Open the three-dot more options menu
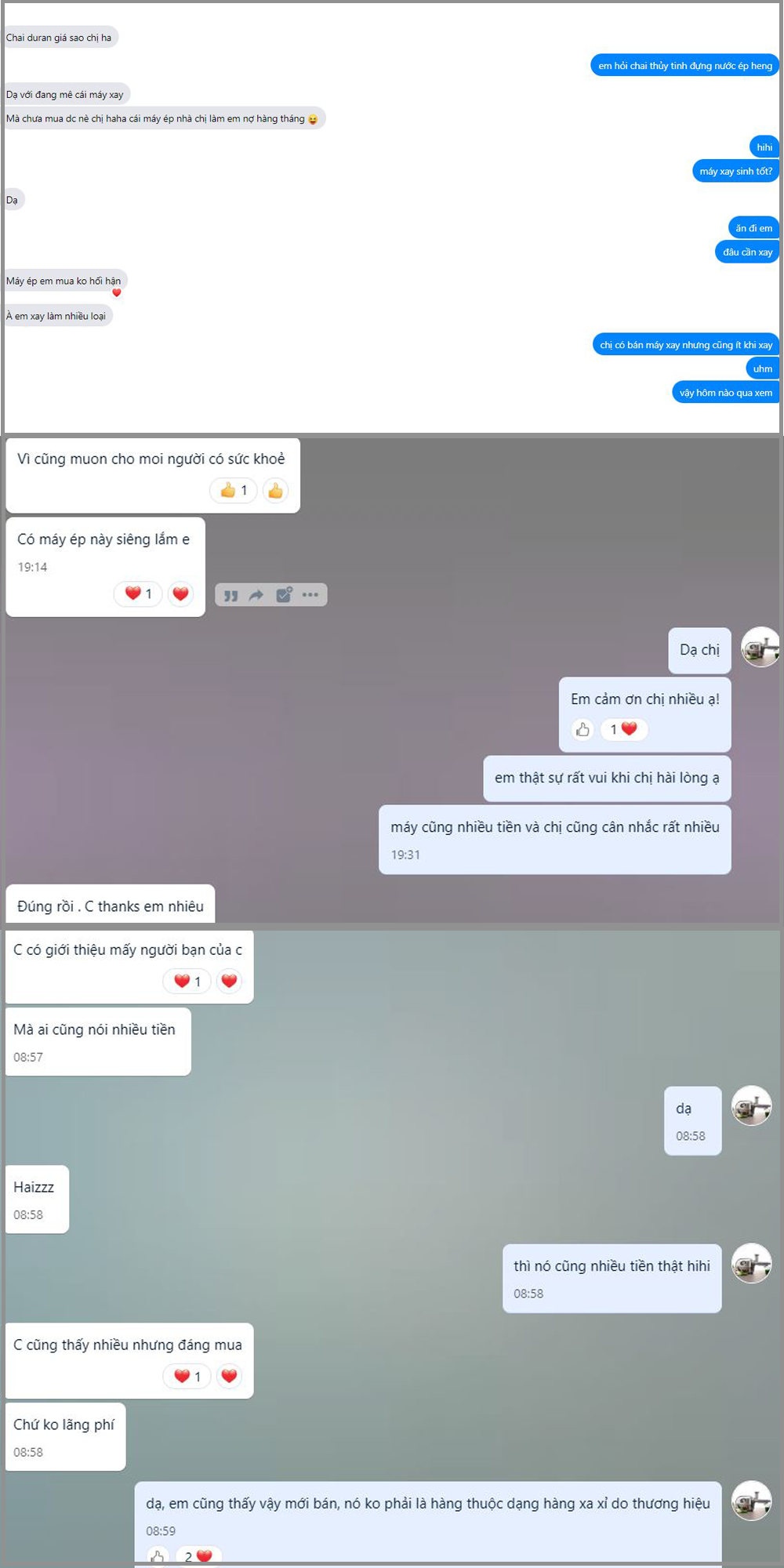The image size is (784, 1568). pos(310,594)
